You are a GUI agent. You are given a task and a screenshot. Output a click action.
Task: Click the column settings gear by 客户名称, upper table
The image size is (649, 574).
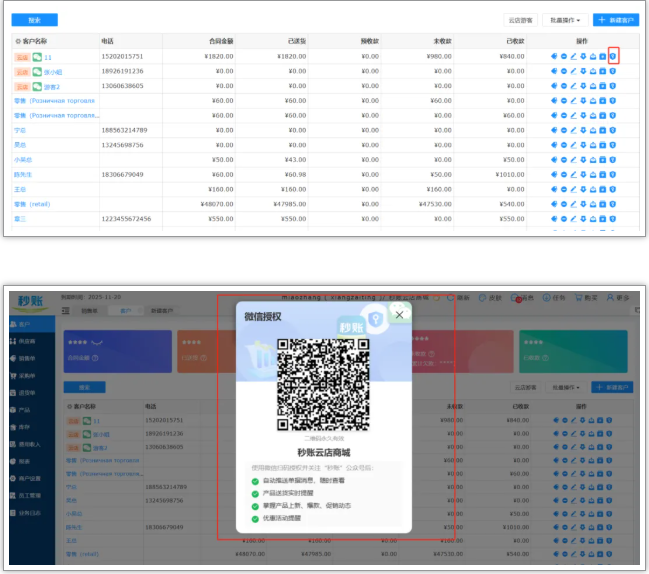click(18, 41)
